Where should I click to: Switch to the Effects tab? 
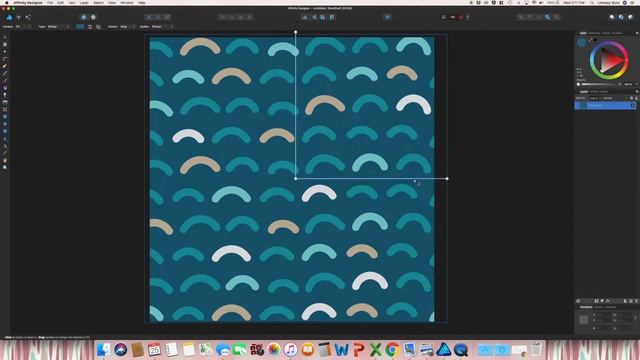click(594, 91)
